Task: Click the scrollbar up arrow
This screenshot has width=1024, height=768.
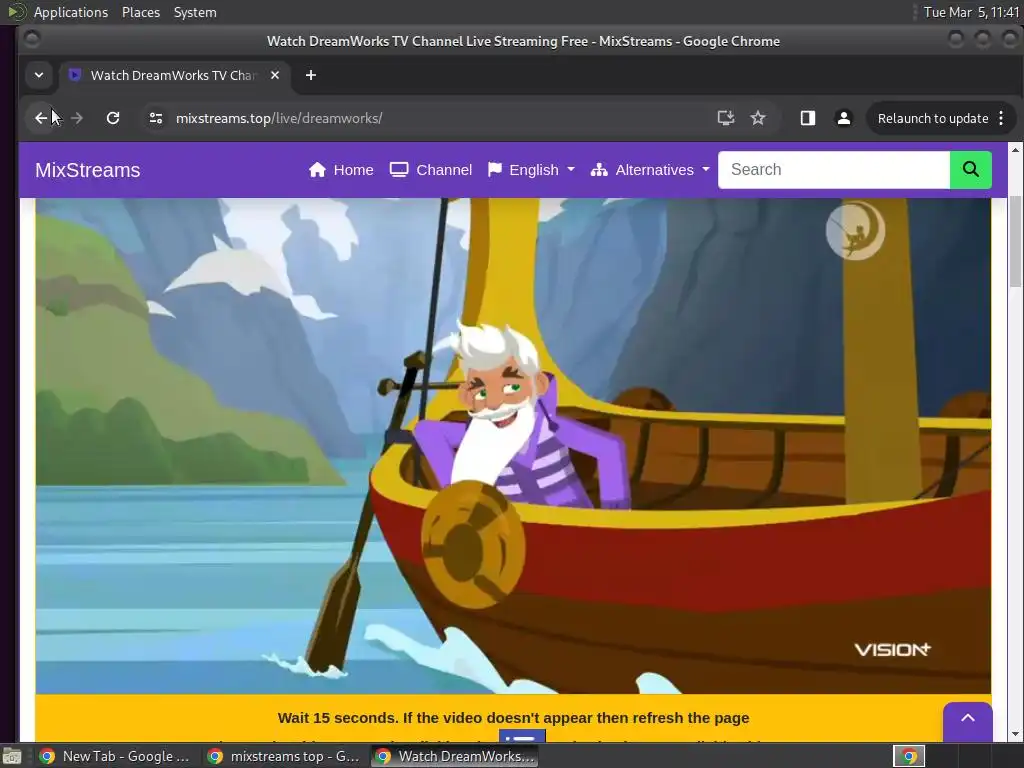Action: coord(1015,150)
